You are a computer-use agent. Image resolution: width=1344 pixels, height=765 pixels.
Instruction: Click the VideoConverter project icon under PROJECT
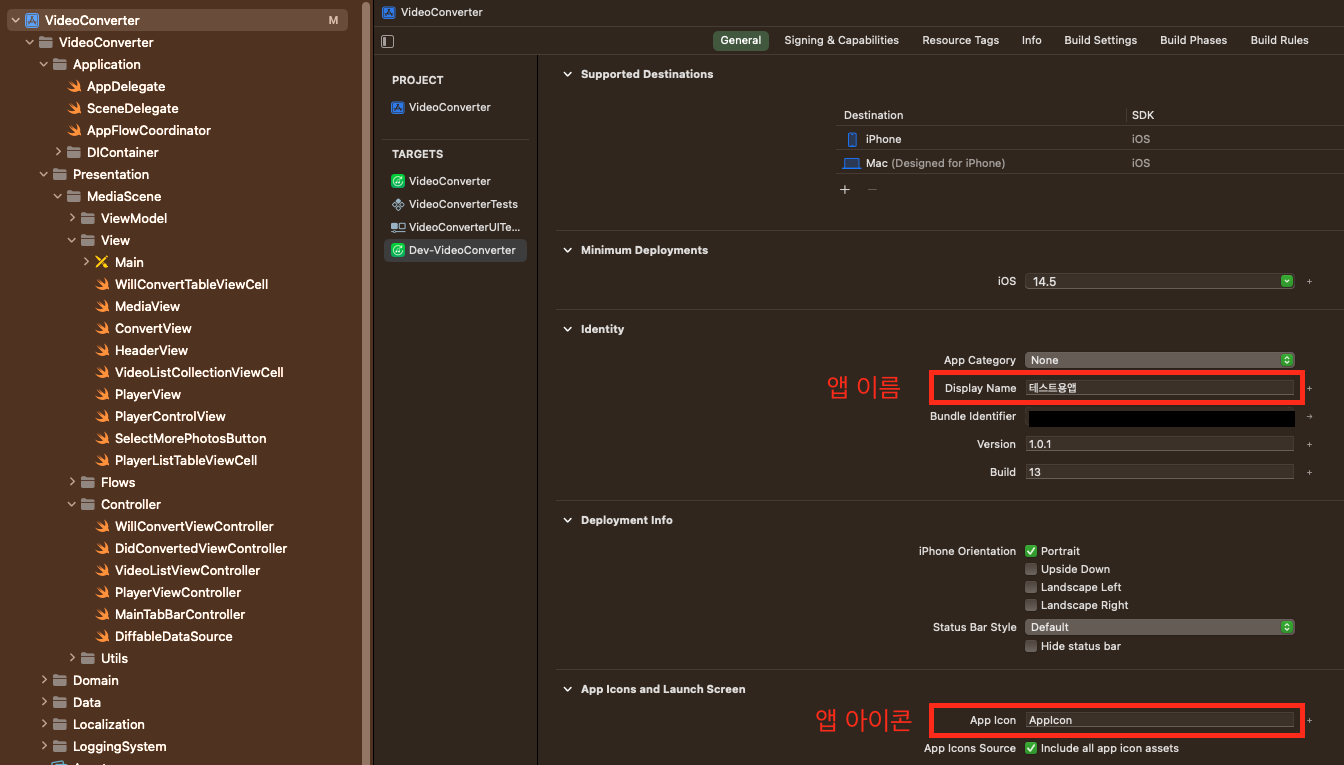pyautogui.click(x=397, y=107)
